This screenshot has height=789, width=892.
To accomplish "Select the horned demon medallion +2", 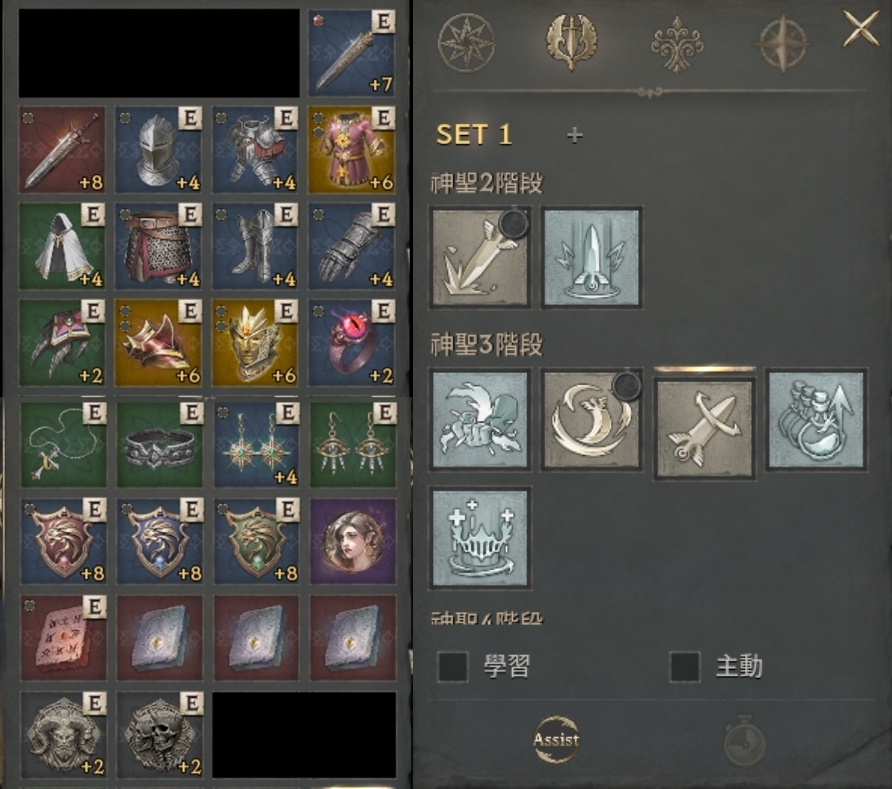I will pos(63,735).
